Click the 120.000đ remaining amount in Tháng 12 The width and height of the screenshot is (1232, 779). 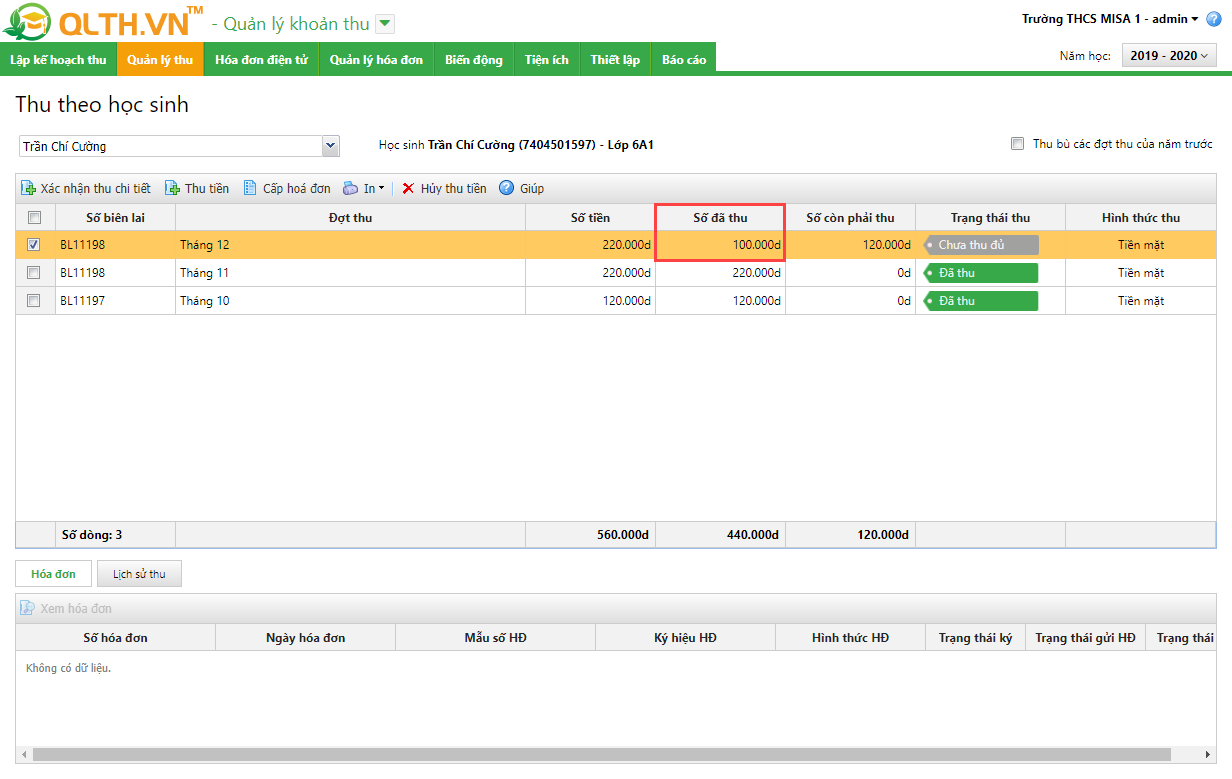[x=850, y=245]
